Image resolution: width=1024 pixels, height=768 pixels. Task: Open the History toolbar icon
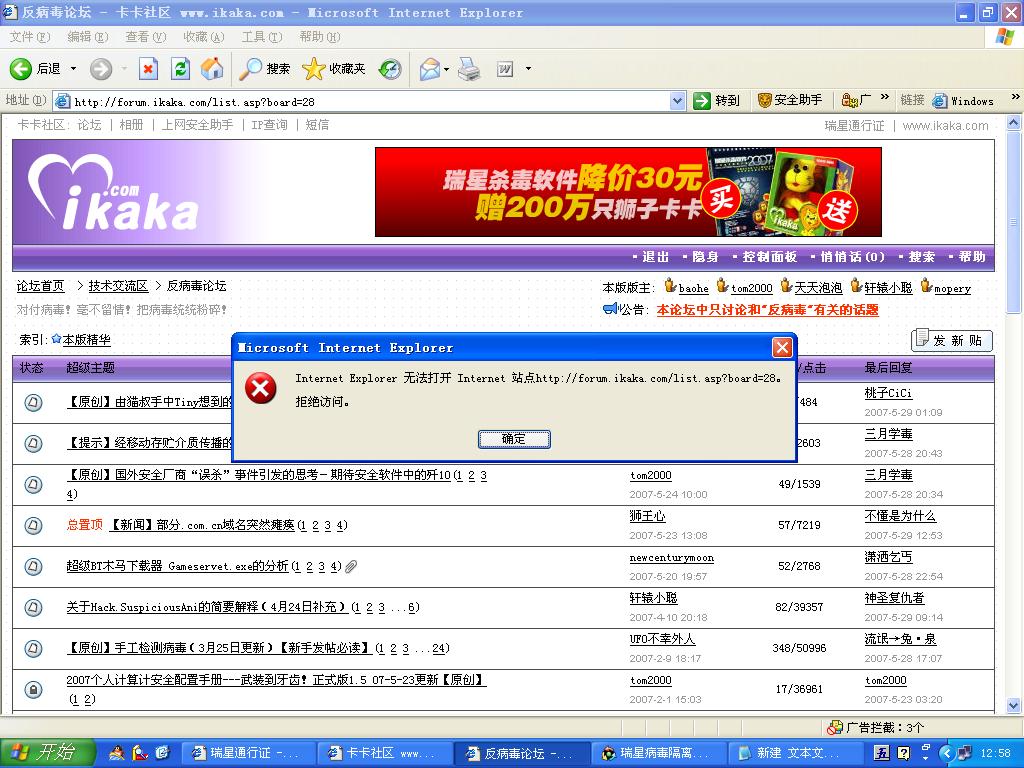point(390,69)
